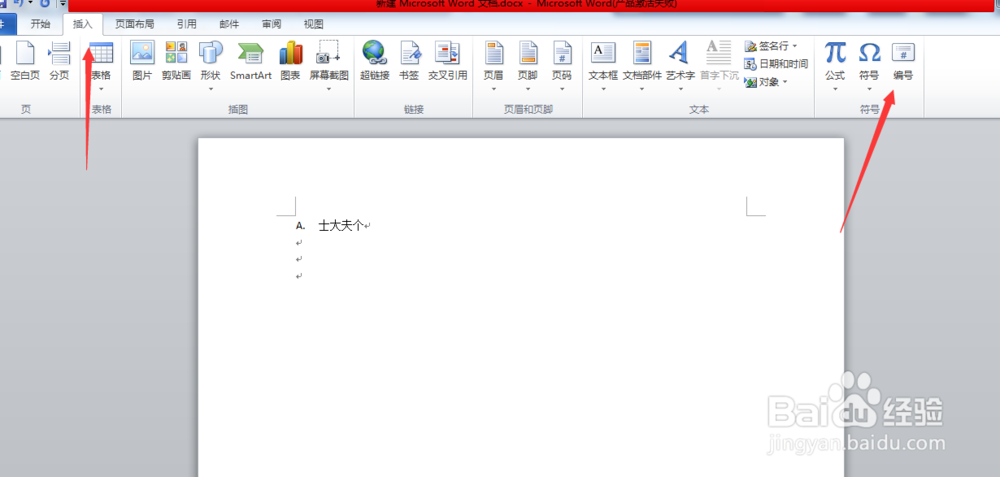
Task: Click the Number (编号) button
Action: [x=903, y=62]
